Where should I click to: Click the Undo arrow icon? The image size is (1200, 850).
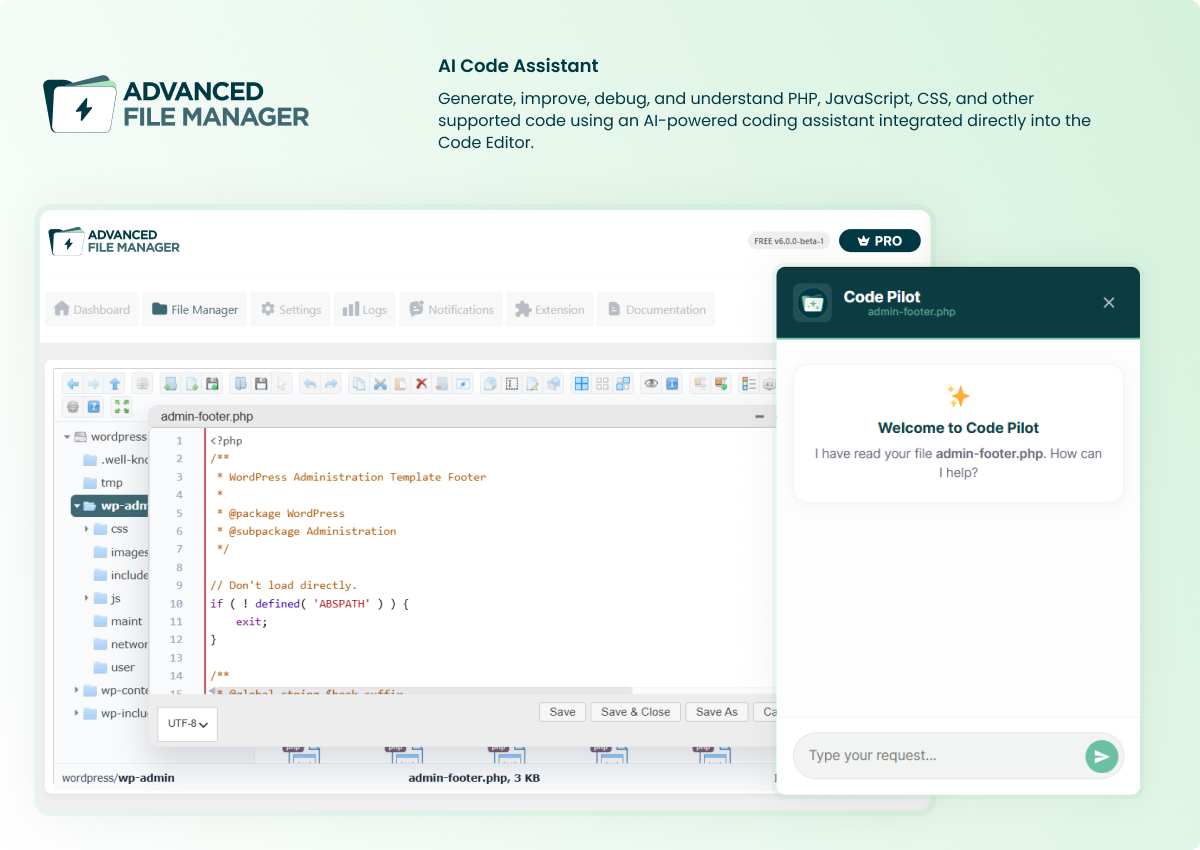pyautogui.click(x=310, y=383)
